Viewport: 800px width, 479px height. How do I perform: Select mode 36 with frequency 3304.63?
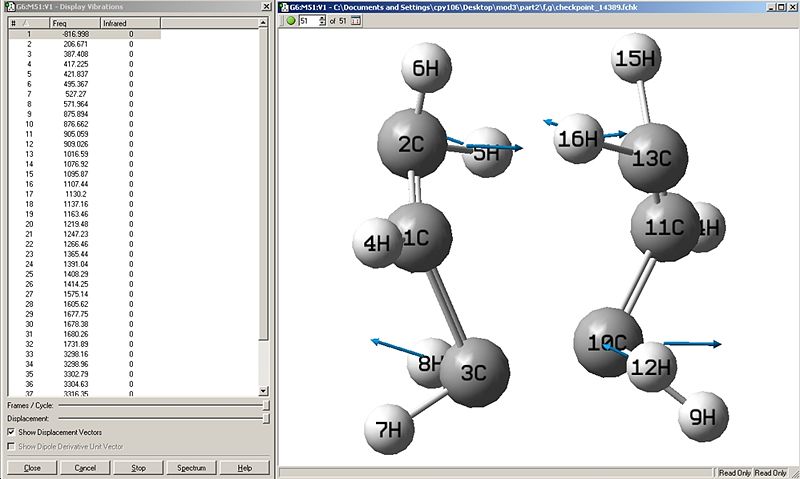tap(85, 384)
